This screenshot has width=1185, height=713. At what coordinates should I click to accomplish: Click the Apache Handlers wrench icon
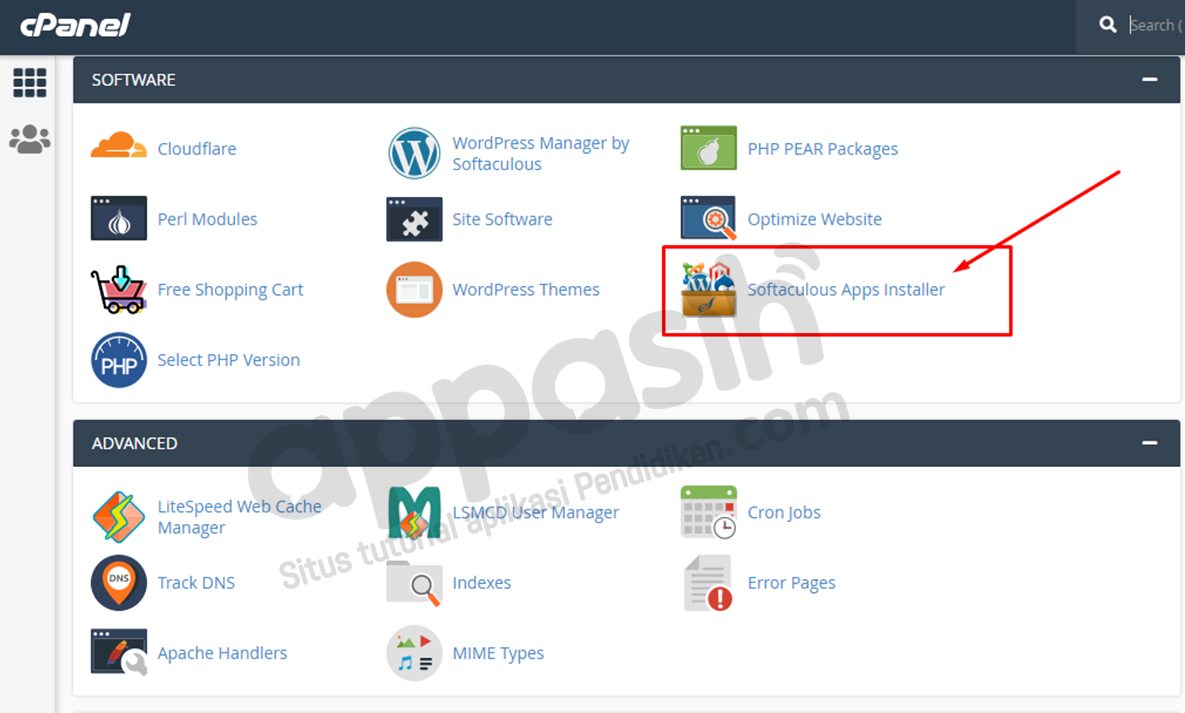119,653
